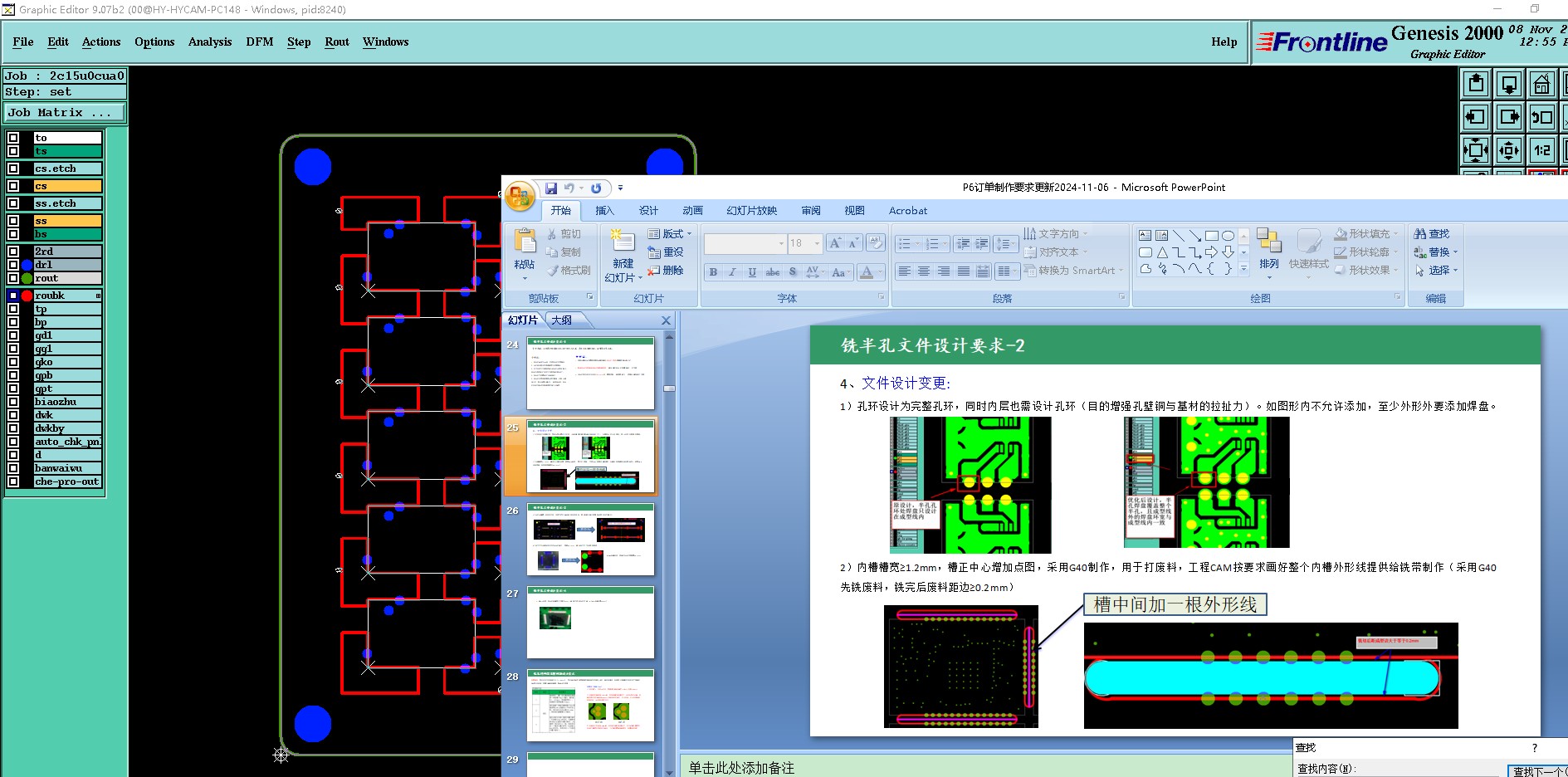The width and height of the screenshot is (1568, 777).
Task: Click the Job Matrix button
Action: [x=65, y=113]
